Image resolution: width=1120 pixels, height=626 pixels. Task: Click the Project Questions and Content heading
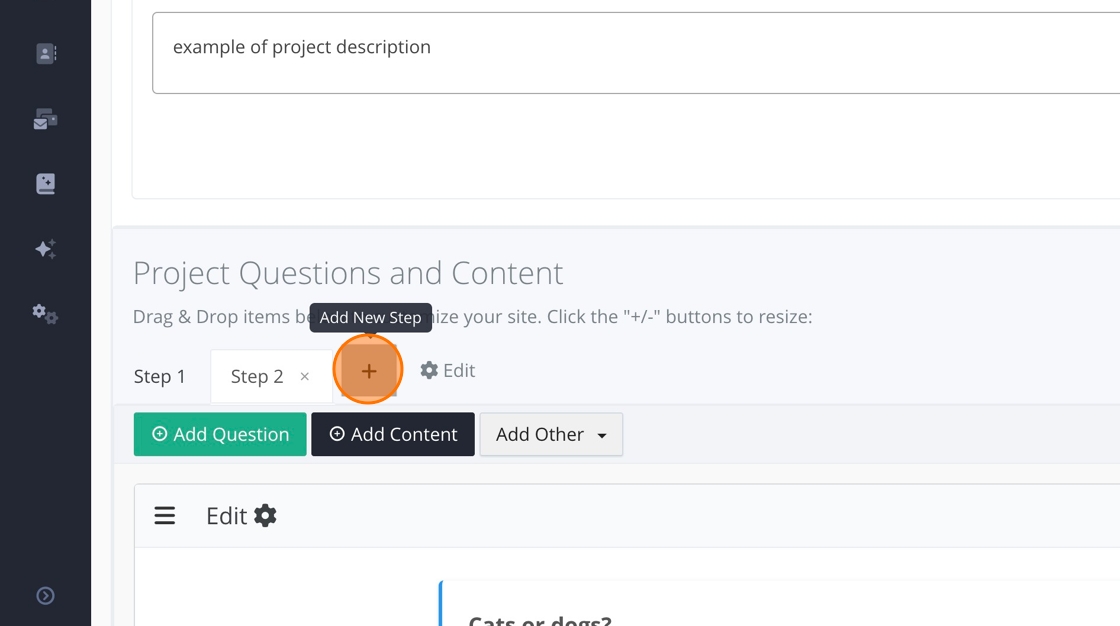pos(348,273)
